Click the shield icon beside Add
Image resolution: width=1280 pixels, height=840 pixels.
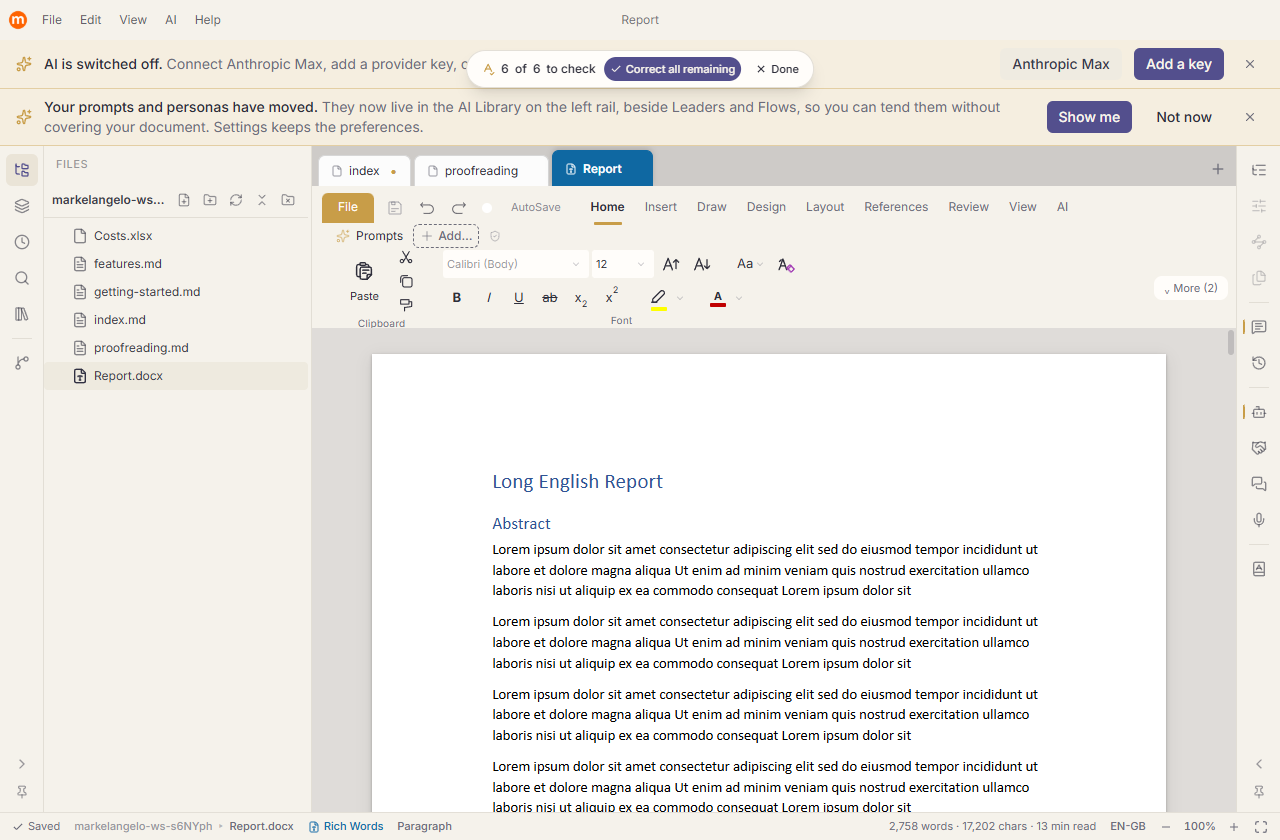pyautogui.click(x=495, y=236)
